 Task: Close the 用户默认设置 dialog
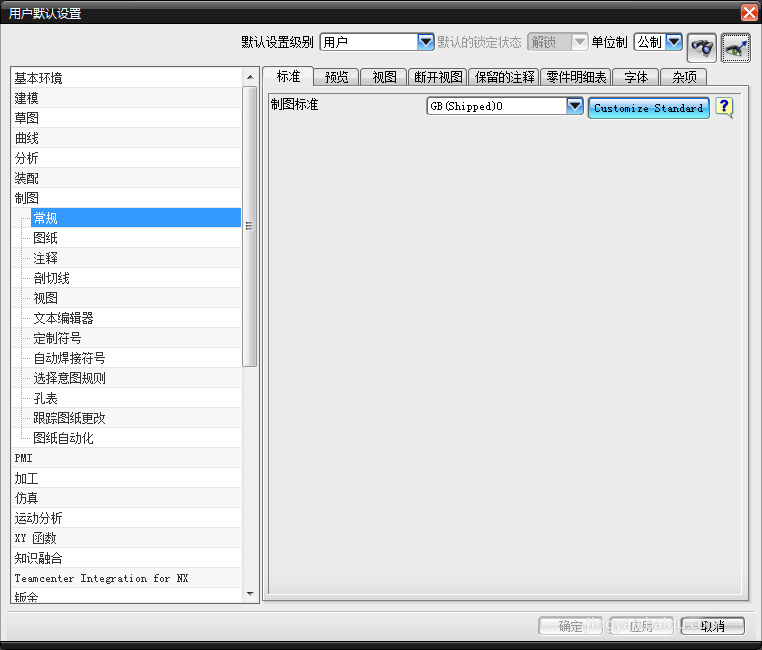click(x=749, y=12)
